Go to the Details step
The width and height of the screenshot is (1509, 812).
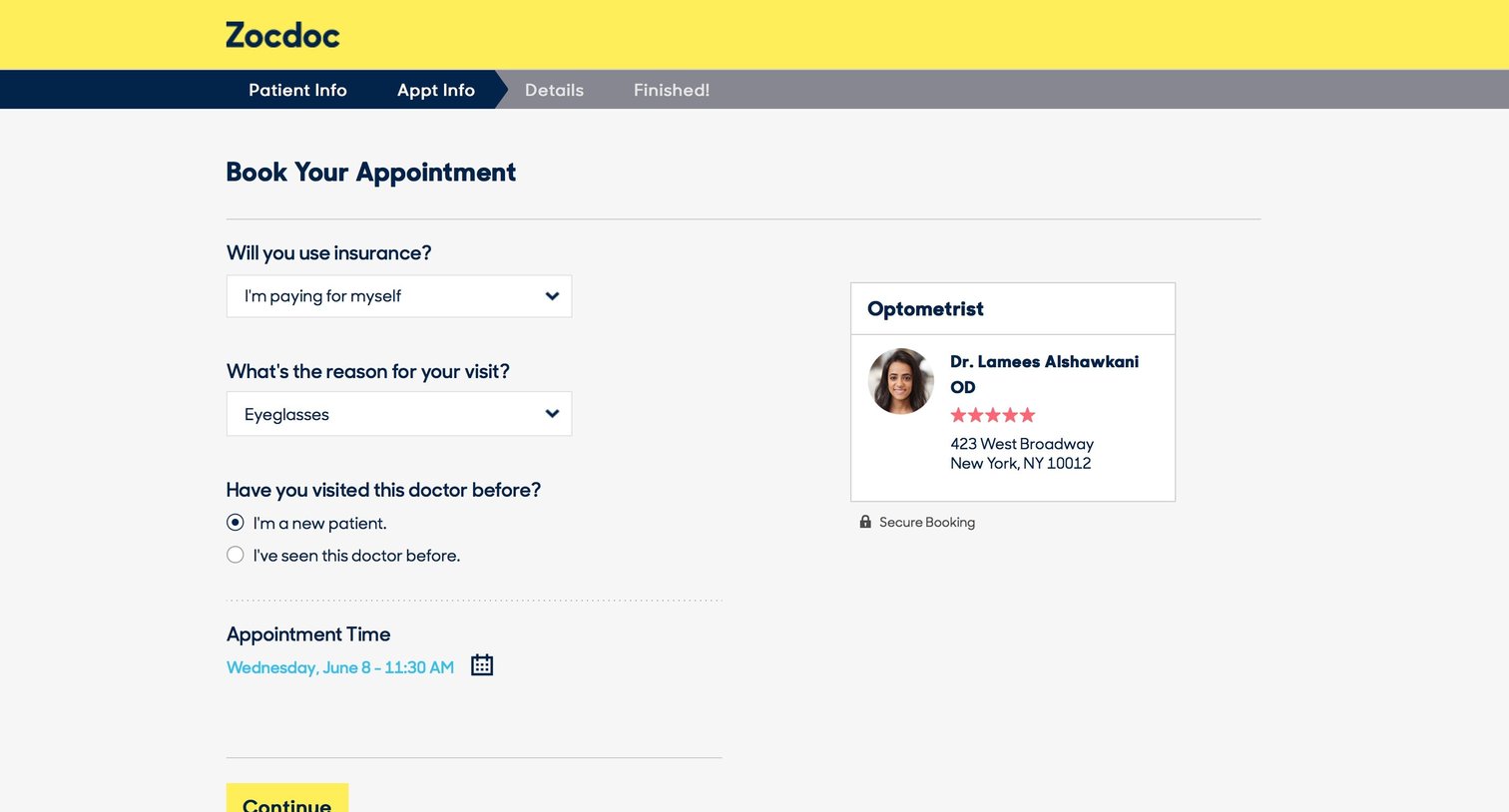(x=554, y=90)
